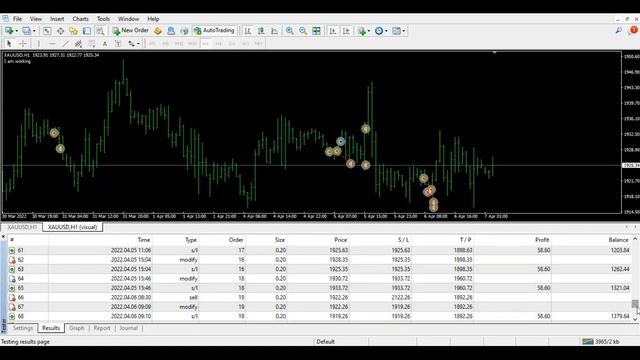
Task: Expand the Arrows objects dropdown
Action: 138,44
